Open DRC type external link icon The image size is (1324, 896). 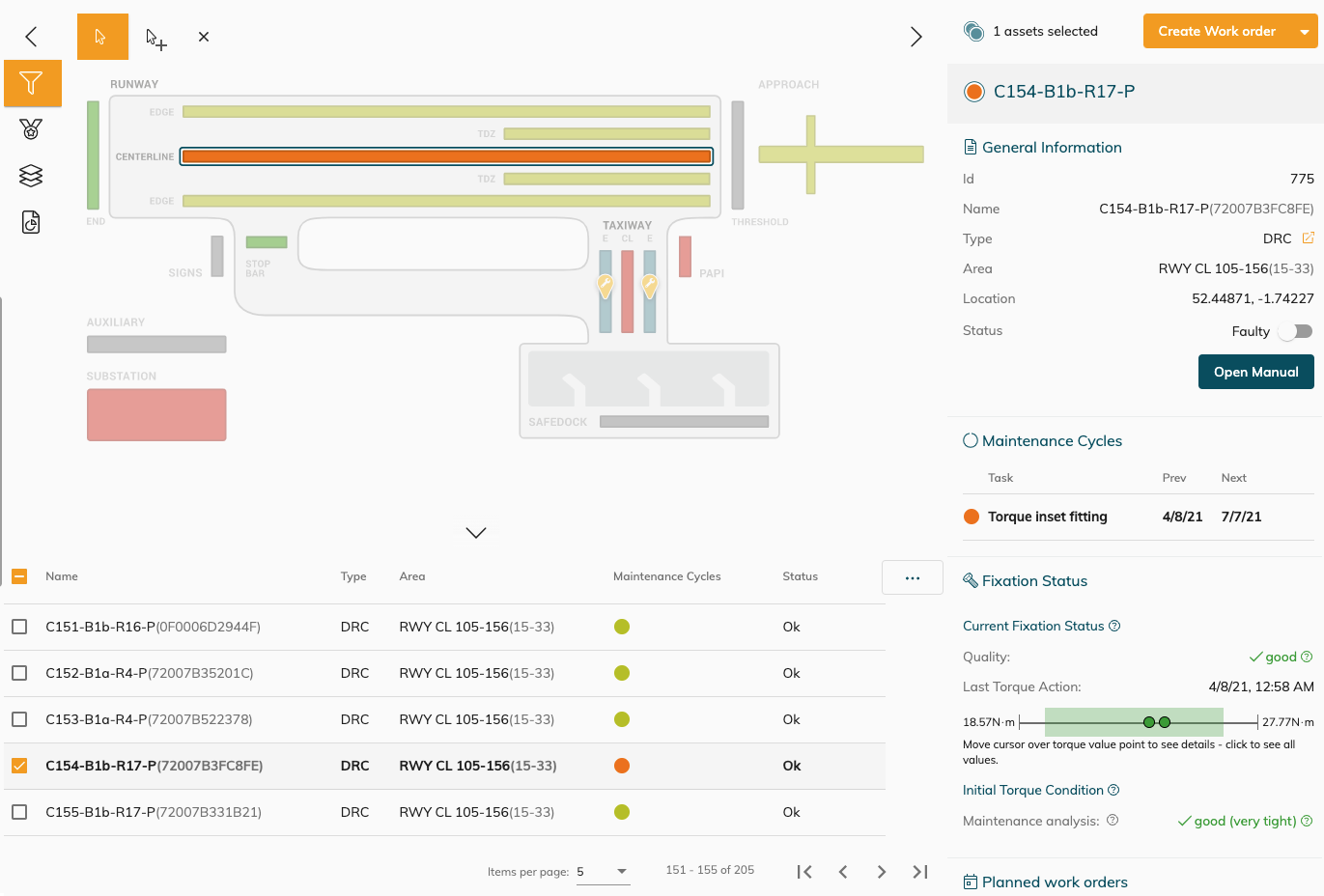[x=1308, y=238]
